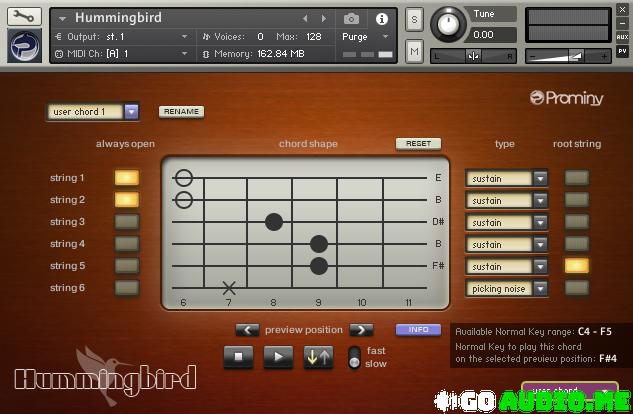The image size is (633, 414).
Task: Show the instrument info icon
Action: pos(382,19)
